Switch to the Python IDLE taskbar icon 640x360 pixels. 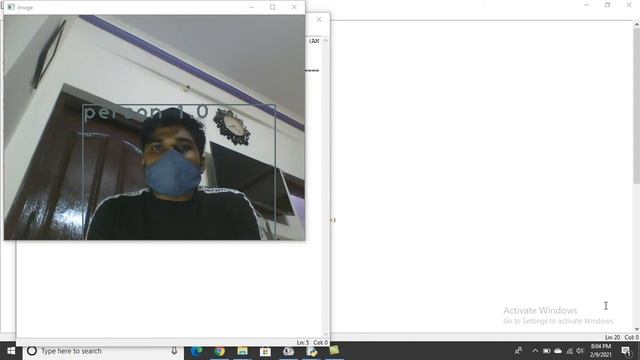(x=312, y=351)
